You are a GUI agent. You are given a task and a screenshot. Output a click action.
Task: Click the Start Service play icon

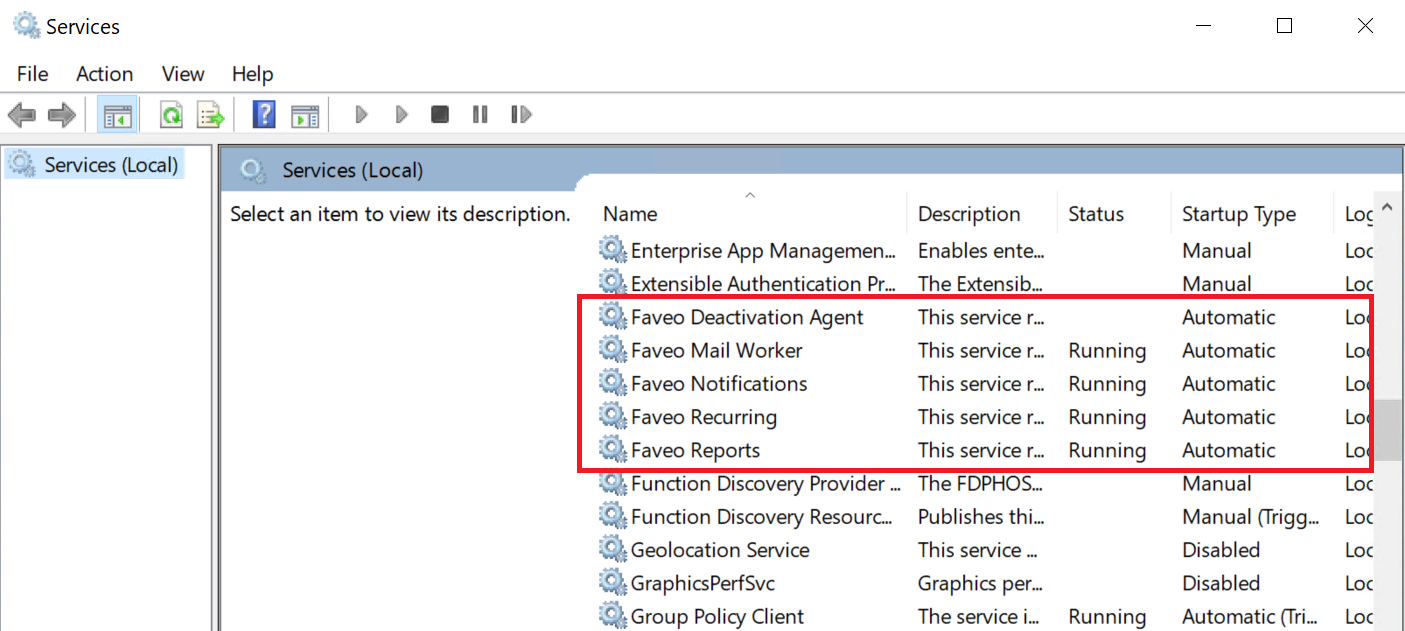pos(362,115)
